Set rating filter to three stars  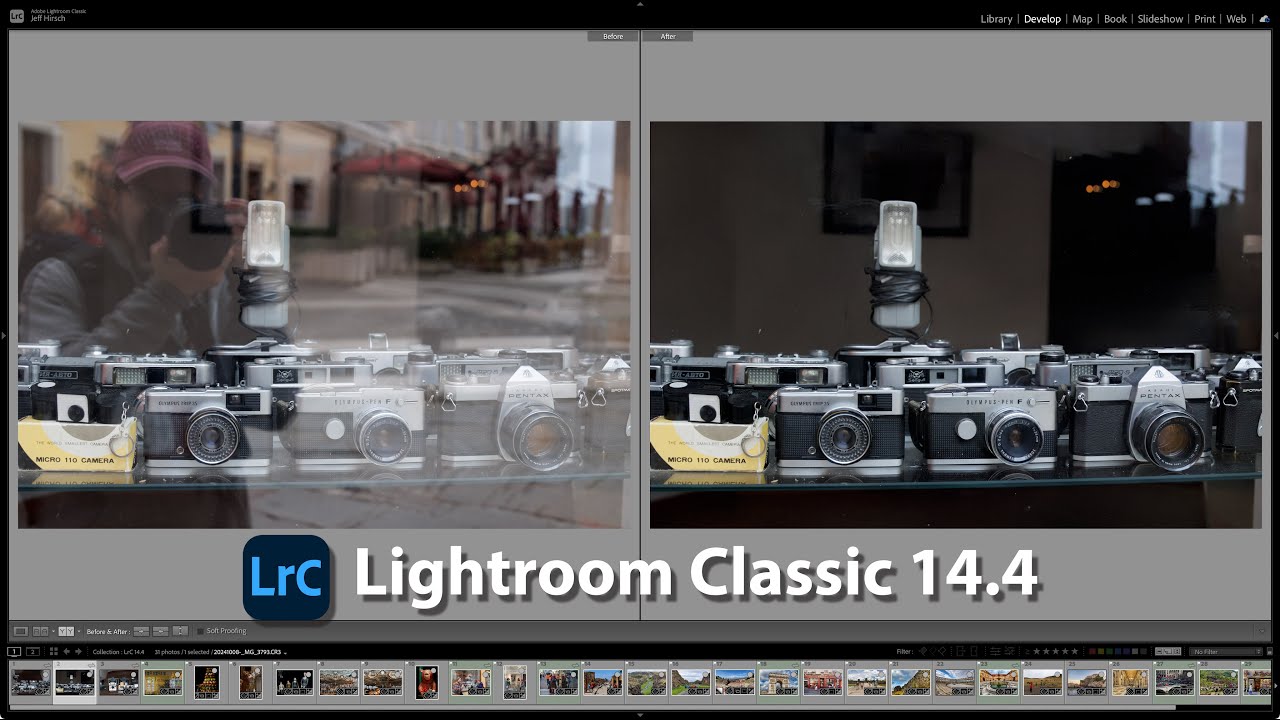(1056, 652)
